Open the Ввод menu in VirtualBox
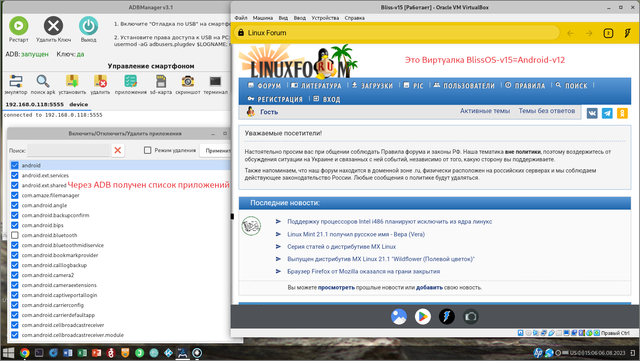 (x=300, y=18)
